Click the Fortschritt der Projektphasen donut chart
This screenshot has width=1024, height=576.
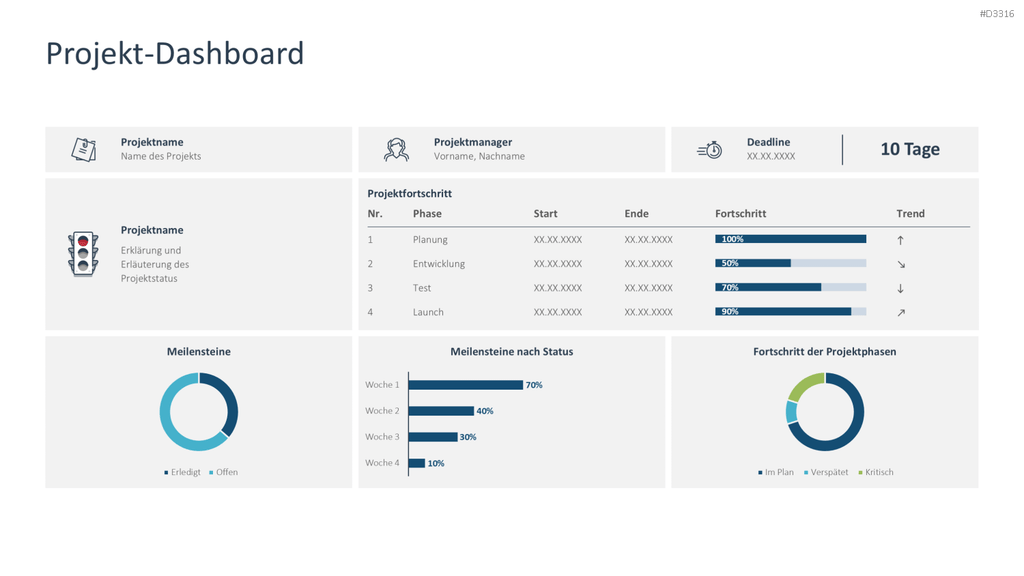pos(825,411)
